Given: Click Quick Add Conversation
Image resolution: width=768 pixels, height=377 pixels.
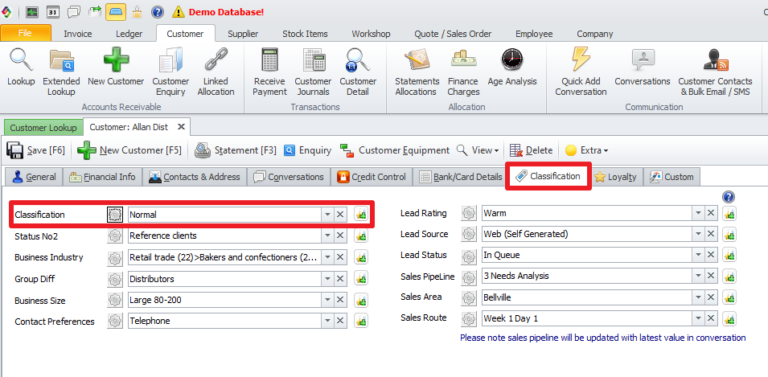Looking at the screenshot, I should pos(581,72).
